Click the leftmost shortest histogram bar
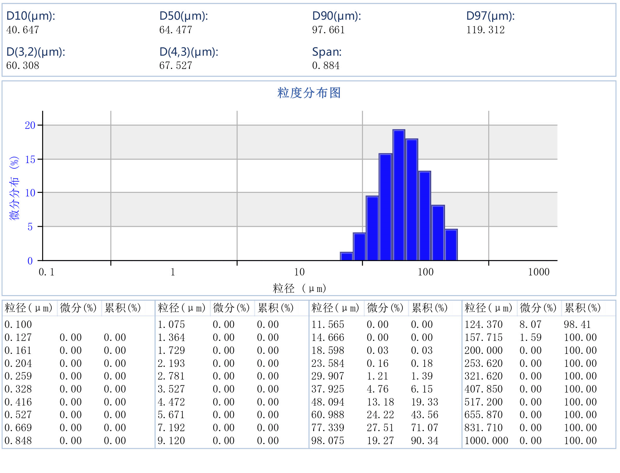620x473 pixels. [346, 256]
